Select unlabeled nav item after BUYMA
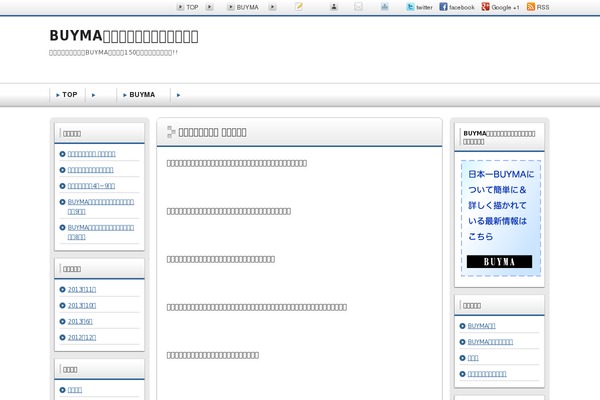Viewport: 600px width, 400px height. 178,95
